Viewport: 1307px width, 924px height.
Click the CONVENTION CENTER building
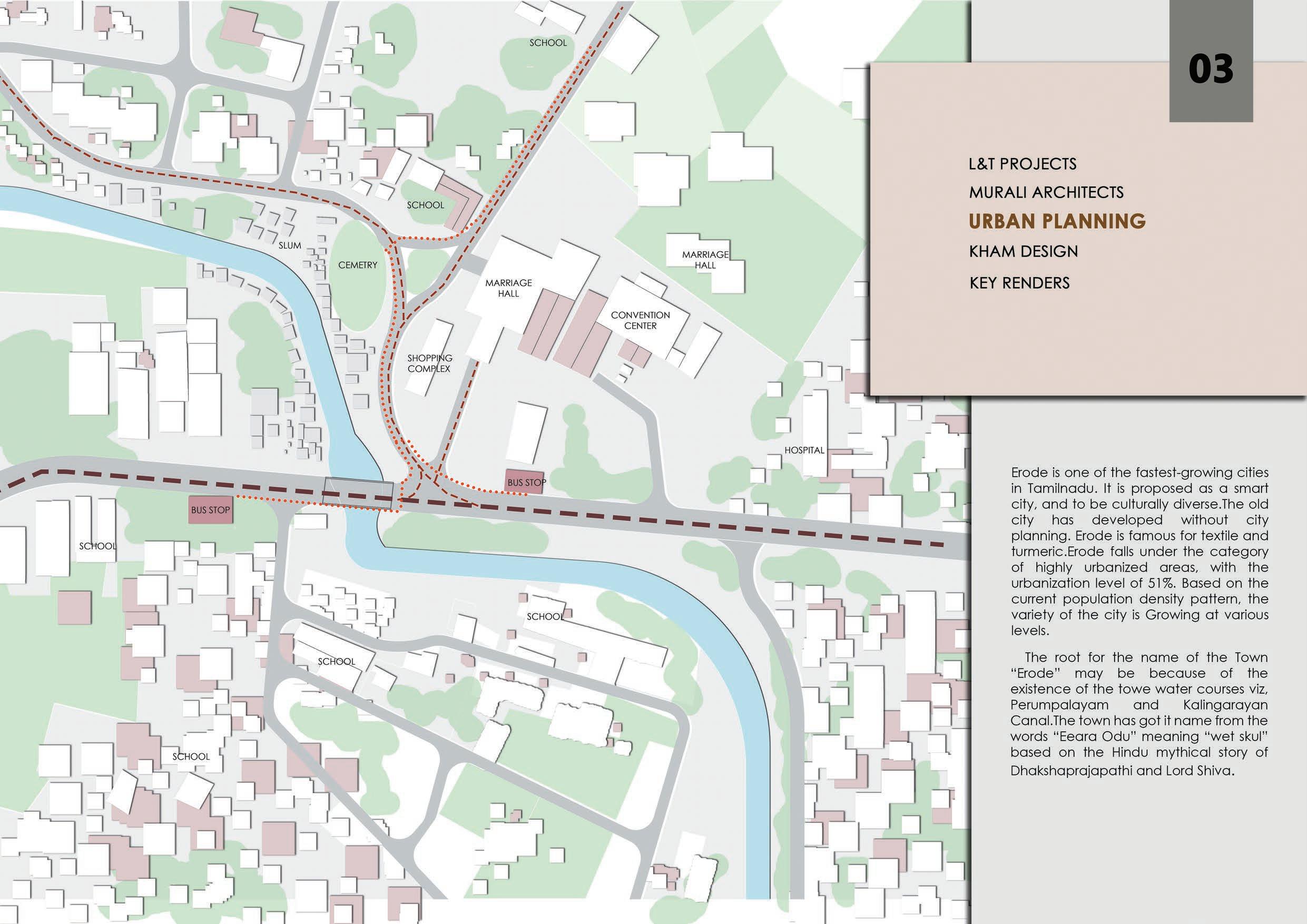[641, 320]
